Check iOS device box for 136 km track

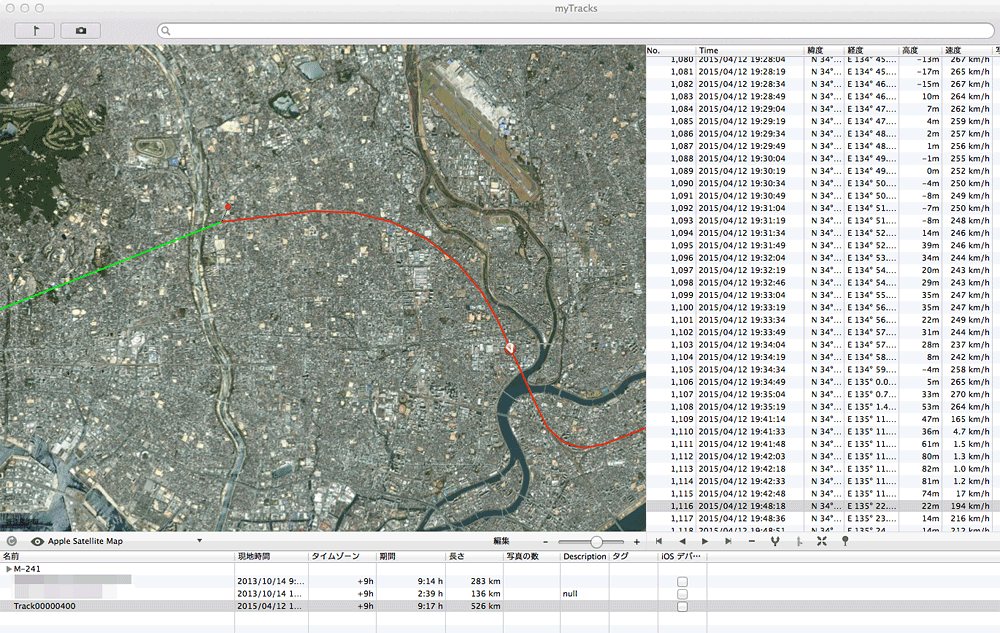click(682, 593)
